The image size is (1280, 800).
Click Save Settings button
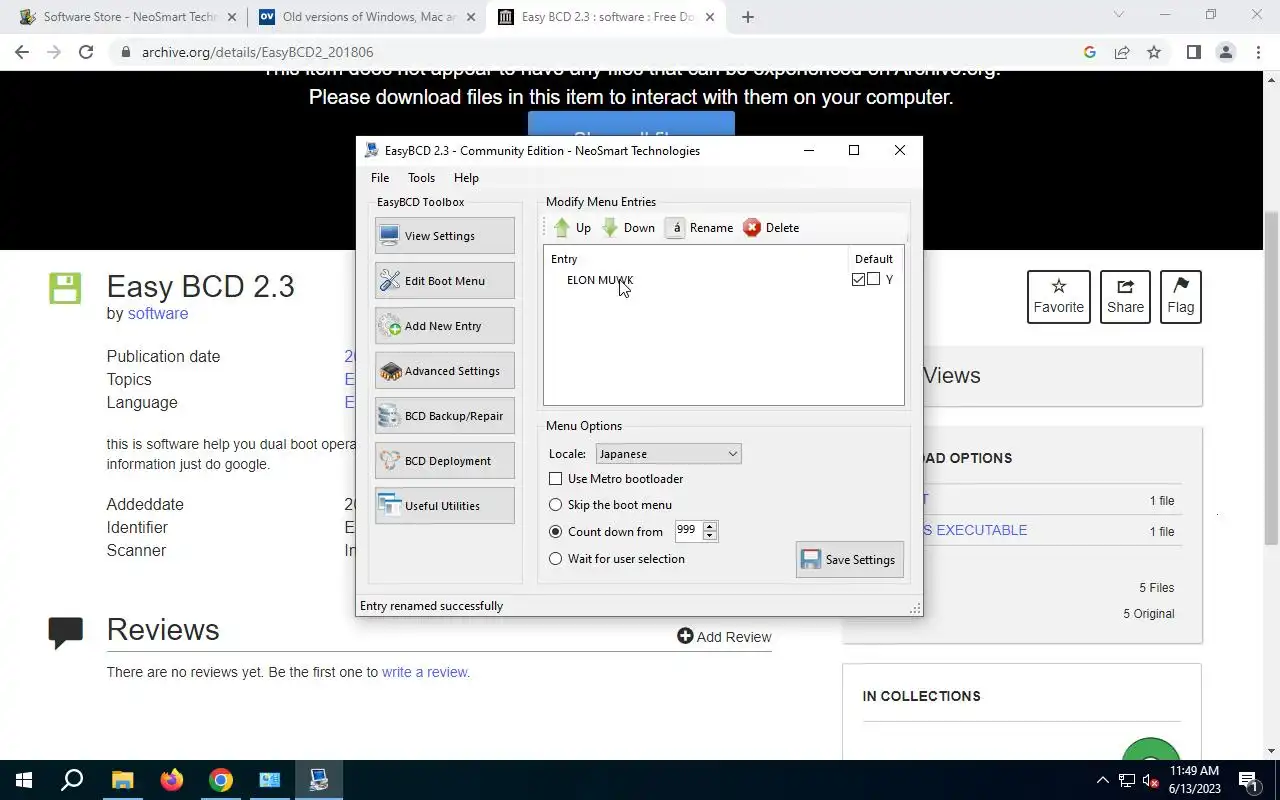(850, 560)
